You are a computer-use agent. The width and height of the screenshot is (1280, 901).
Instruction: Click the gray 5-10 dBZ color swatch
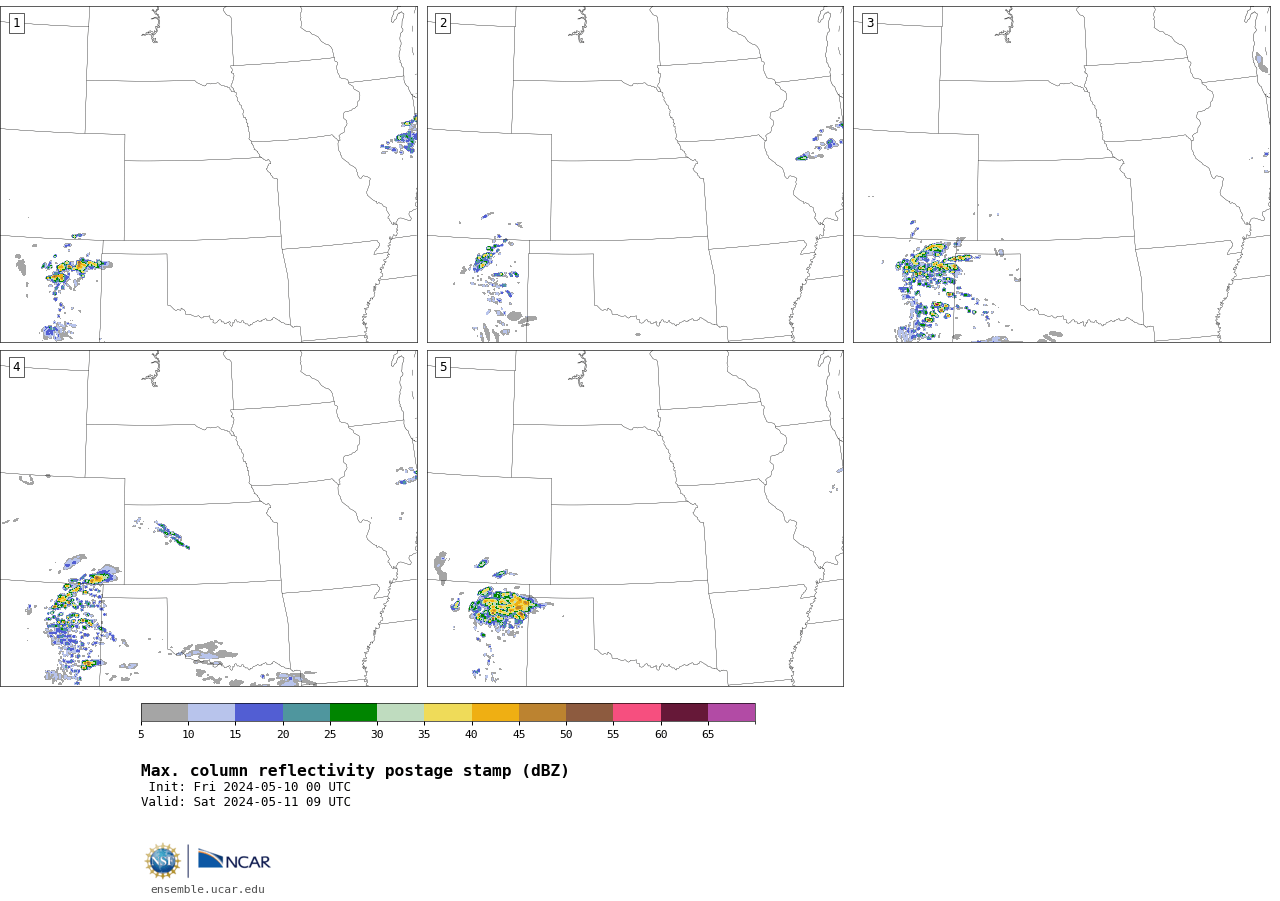click(x=164, y=712)
